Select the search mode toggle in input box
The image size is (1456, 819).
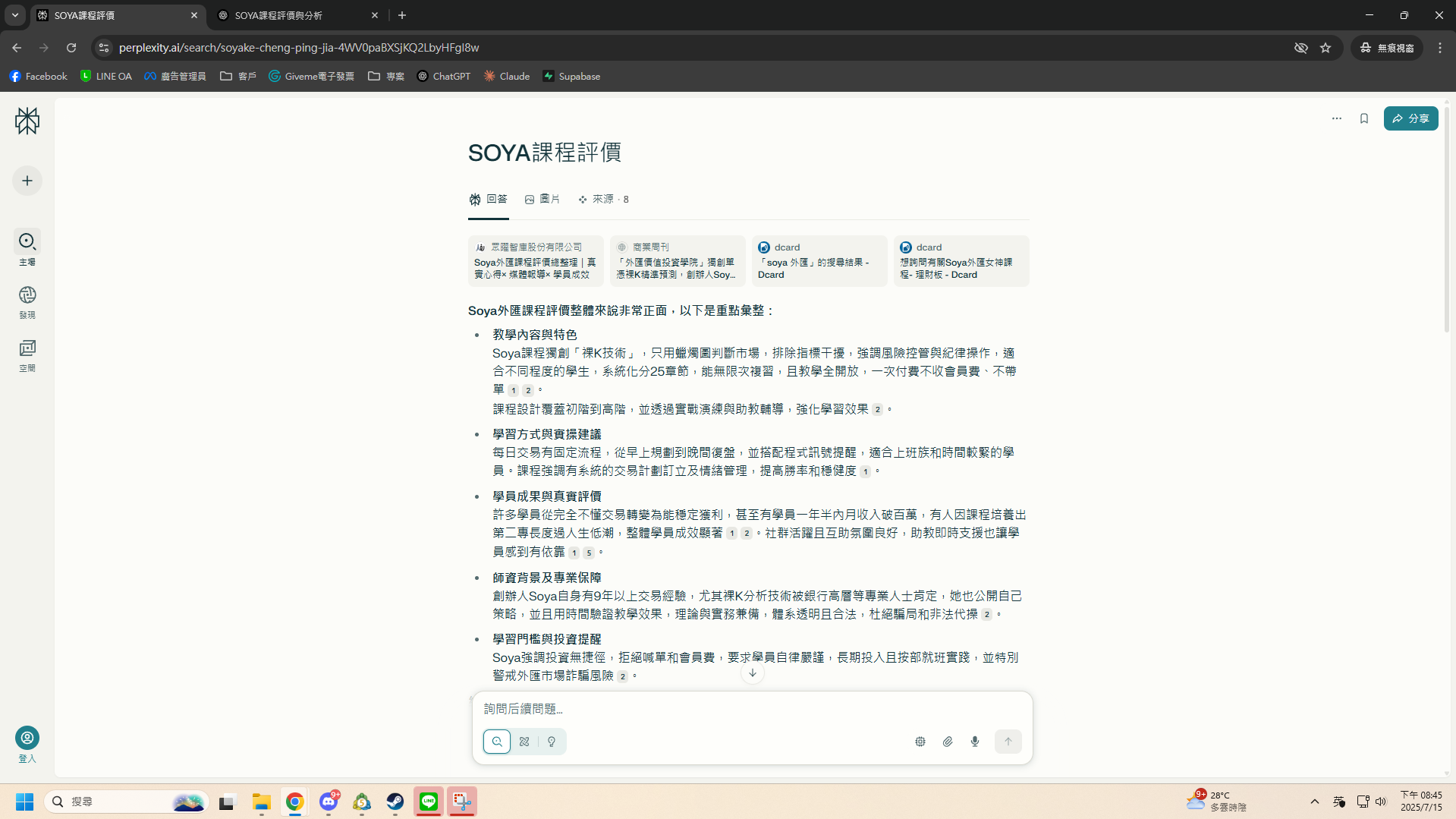point(497,742)
